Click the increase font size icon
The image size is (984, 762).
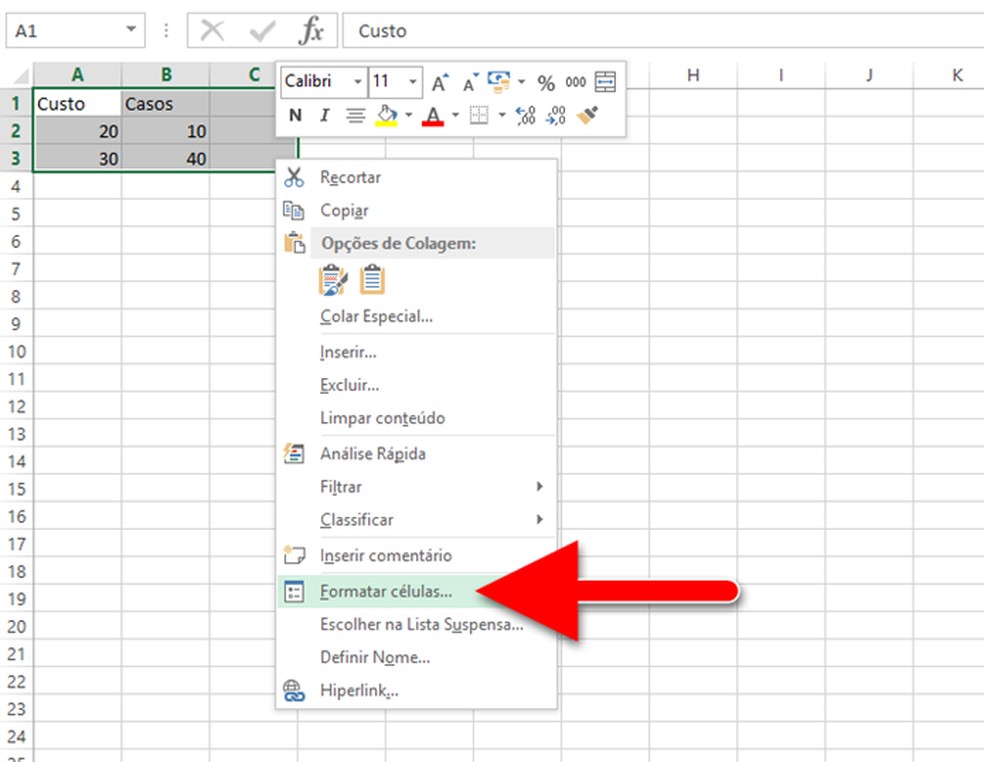coord(440,83)
